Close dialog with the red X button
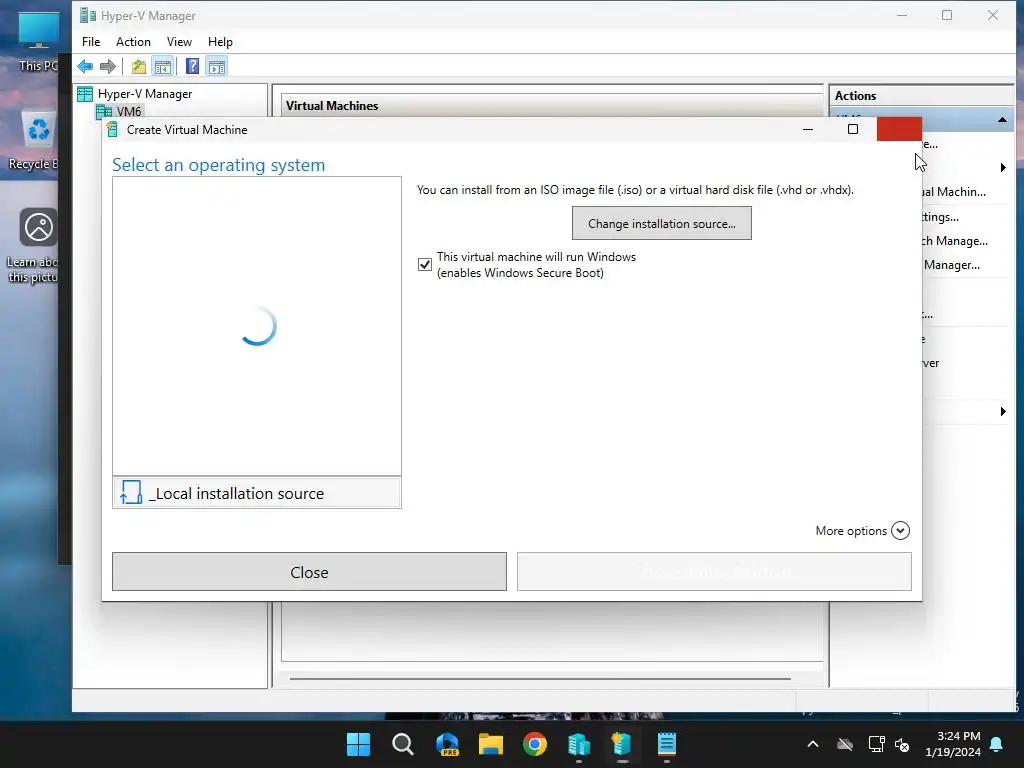The image size is (1024, 768). pyautogui.click(x=899, y=129)
